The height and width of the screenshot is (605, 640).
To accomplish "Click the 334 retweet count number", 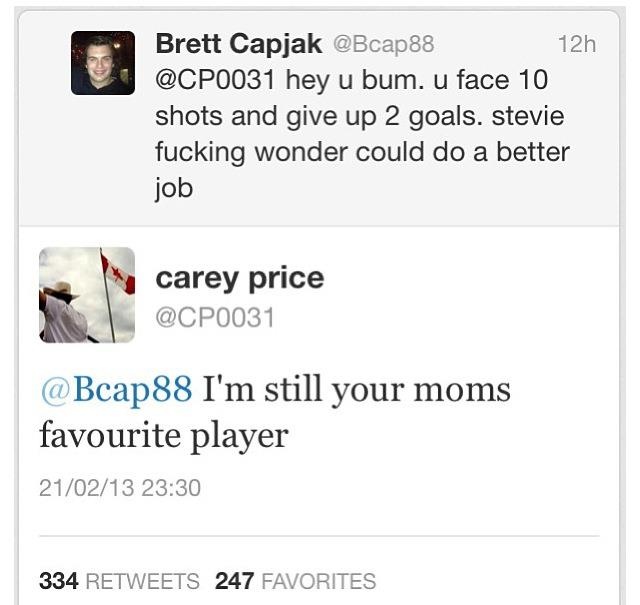I will [59, 580].
